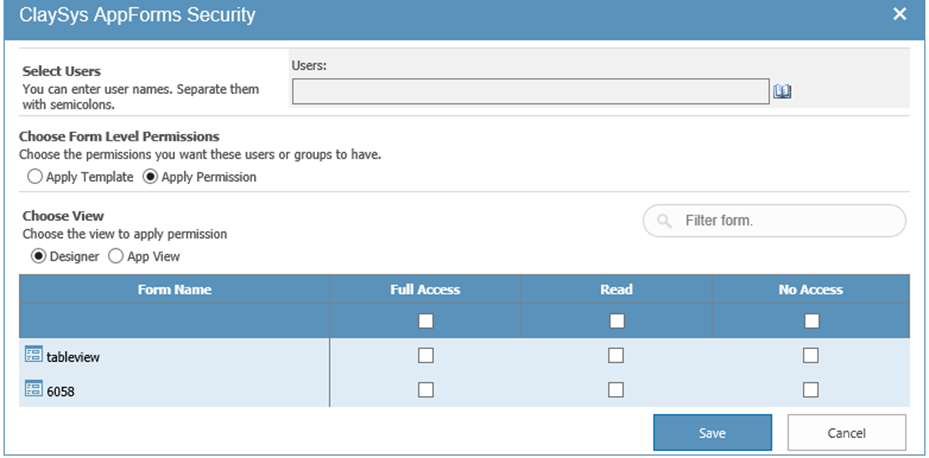Click the Form Name column header
929x458 pixels.
(175, 290)
